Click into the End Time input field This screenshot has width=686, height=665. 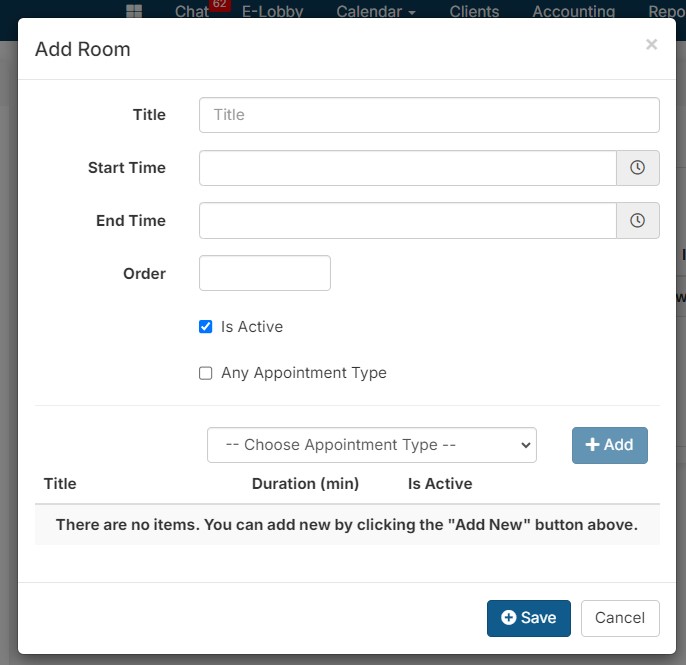tap(407, 221)
